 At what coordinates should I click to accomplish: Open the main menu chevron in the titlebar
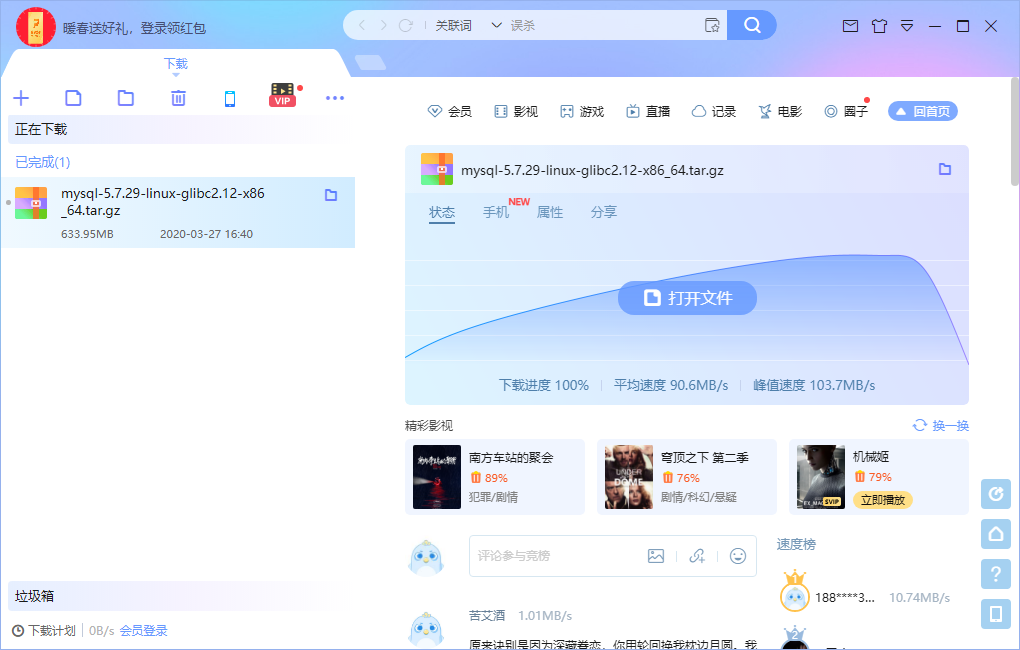[x=907, y=26]
